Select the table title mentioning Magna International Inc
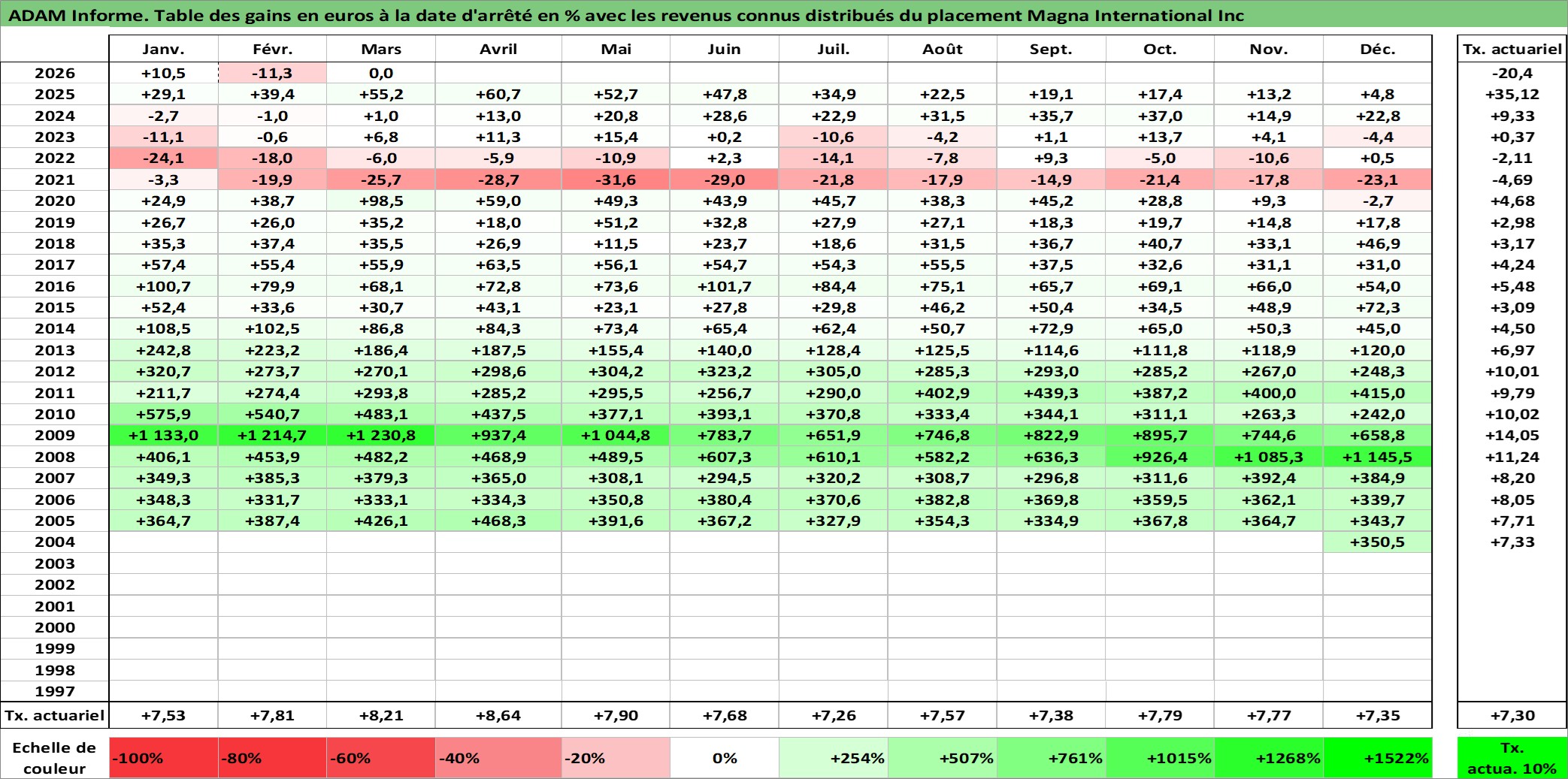The width and height of the screenshot is (1568, 779). click(x=626, y=15)
